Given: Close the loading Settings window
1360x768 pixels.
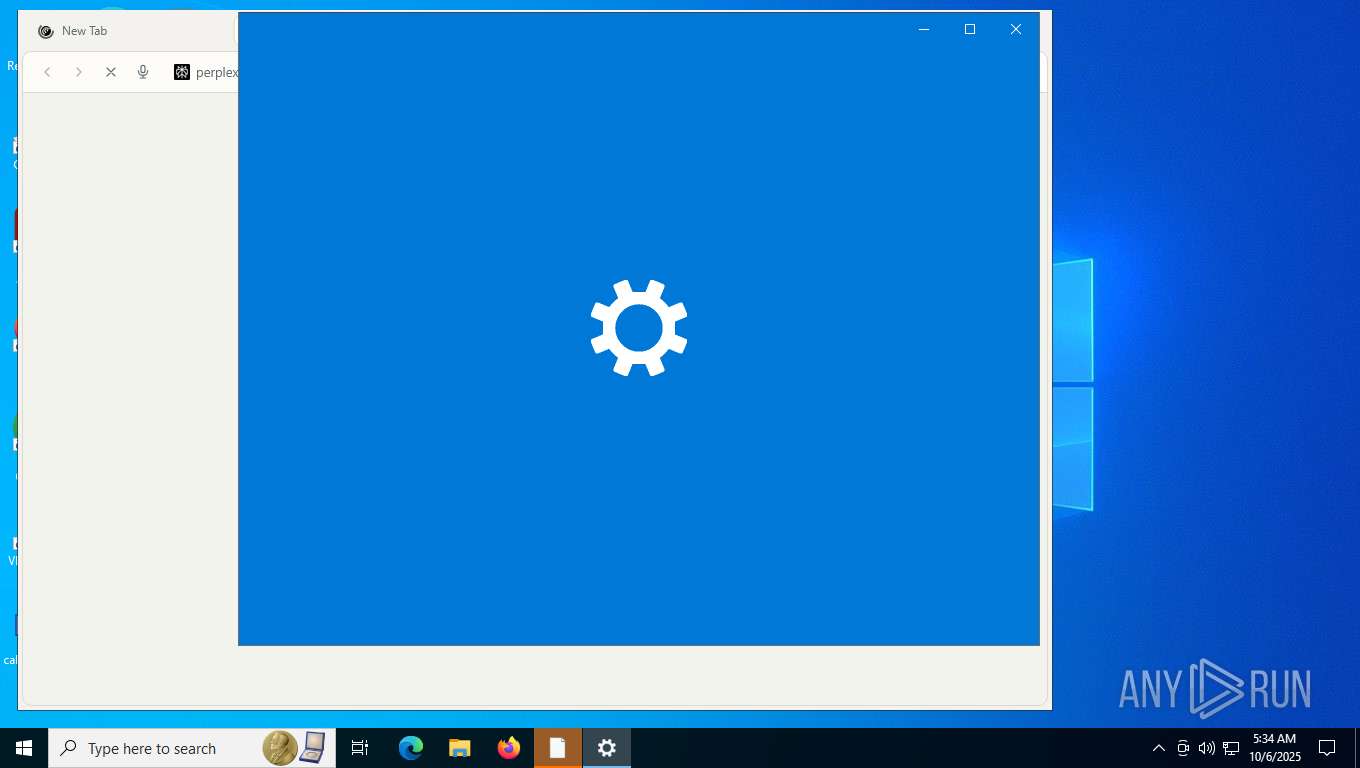Looking at the screenshot, I should [1016, 30].
